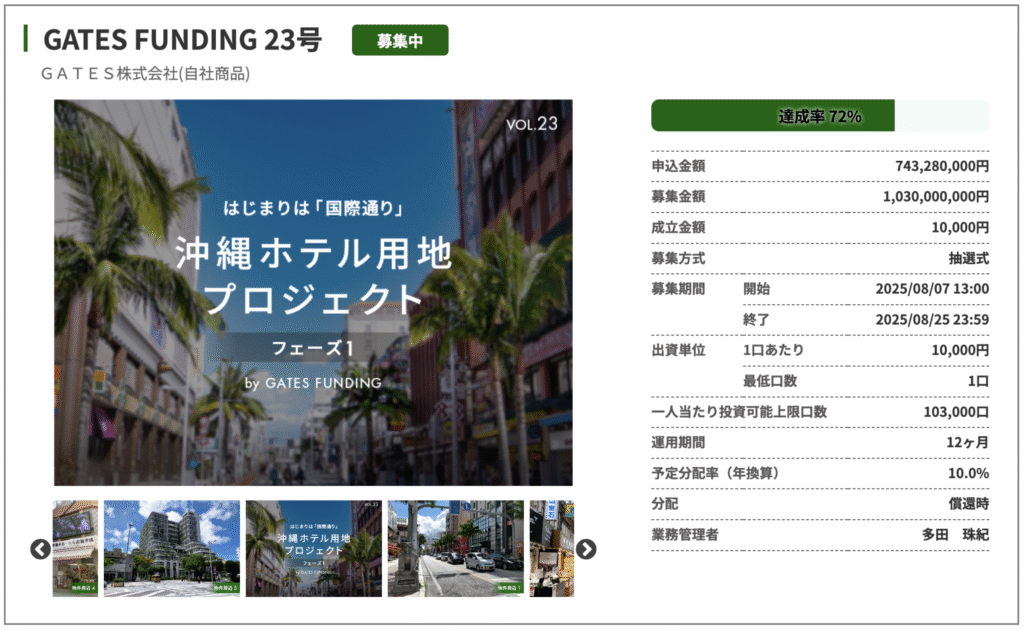
Task: Click the 分配 value 償還時
Action: (x=968, y=504)
